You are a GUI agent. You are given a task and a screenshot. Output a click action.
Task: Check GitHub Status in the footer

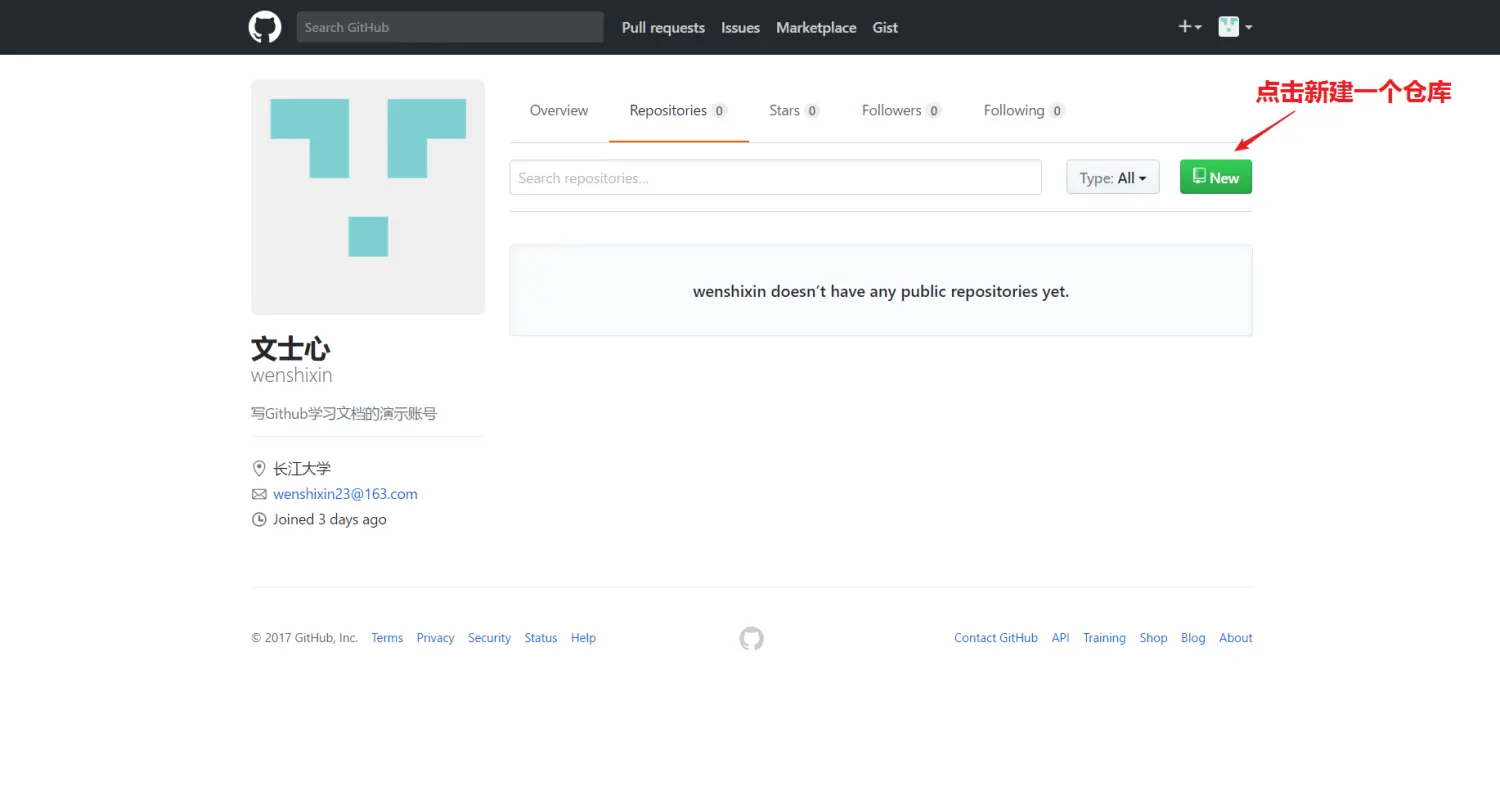click(x=541, y=638)
